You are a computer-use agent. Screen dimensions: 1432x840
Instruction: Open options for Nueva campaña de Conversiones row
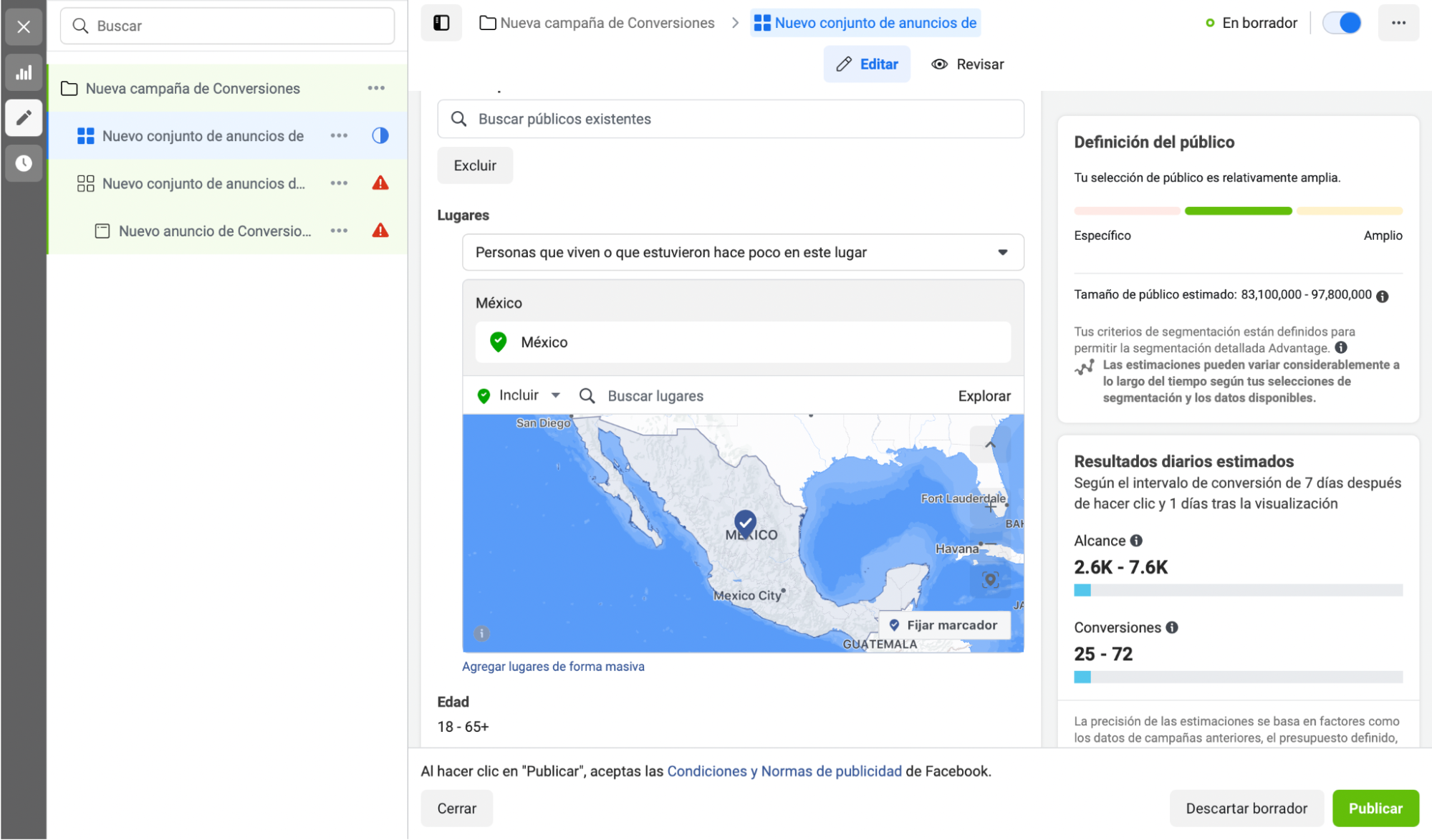coord(376,88)
